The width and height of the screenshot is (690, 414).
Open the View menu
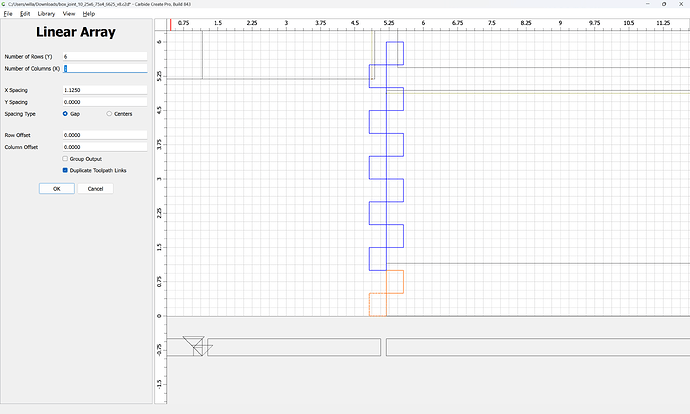tap(69, 14)
